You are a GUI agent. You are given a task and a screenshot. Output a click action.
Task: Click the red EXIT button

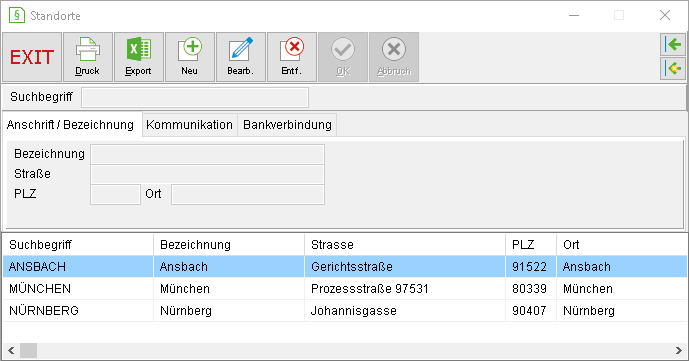[x=32, y=57]
